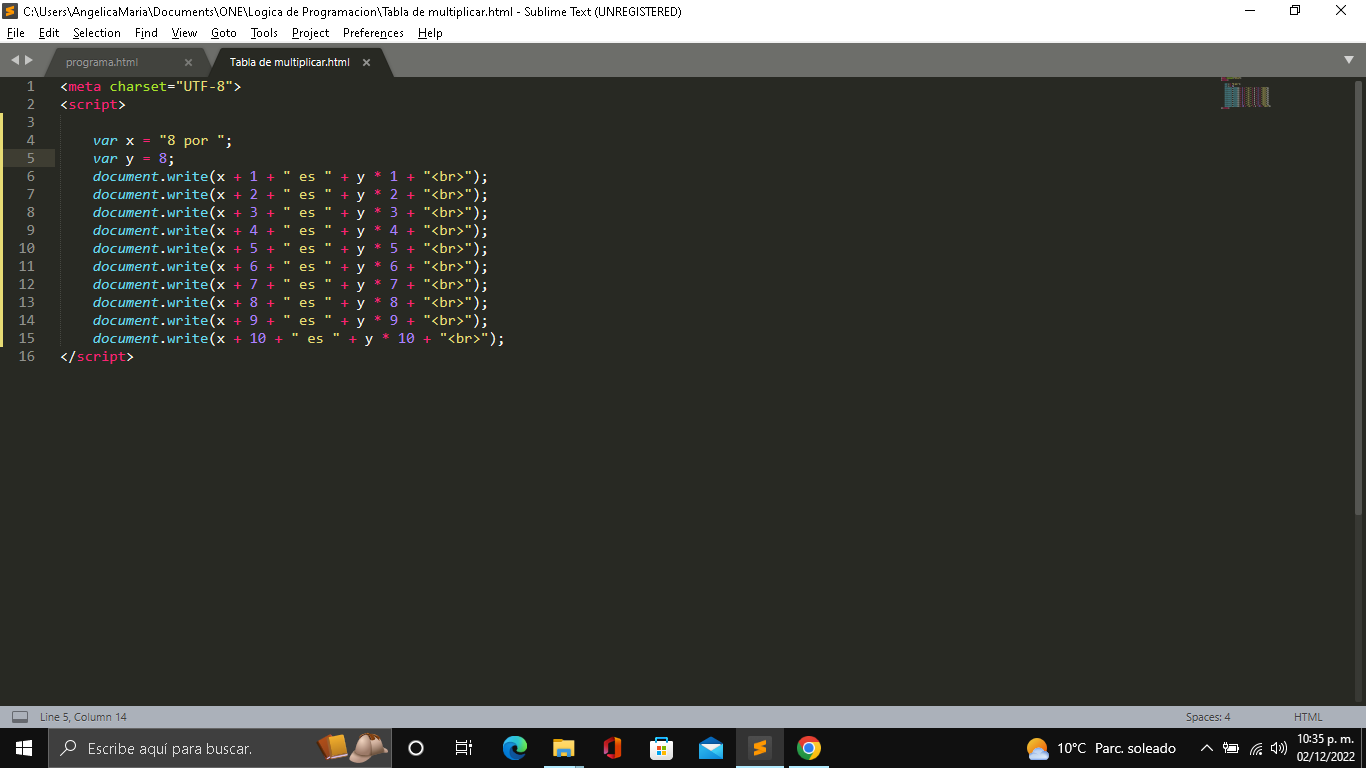Open the Find menu
The height and width of the screenshot is (768, 1366).
point(146,33)
